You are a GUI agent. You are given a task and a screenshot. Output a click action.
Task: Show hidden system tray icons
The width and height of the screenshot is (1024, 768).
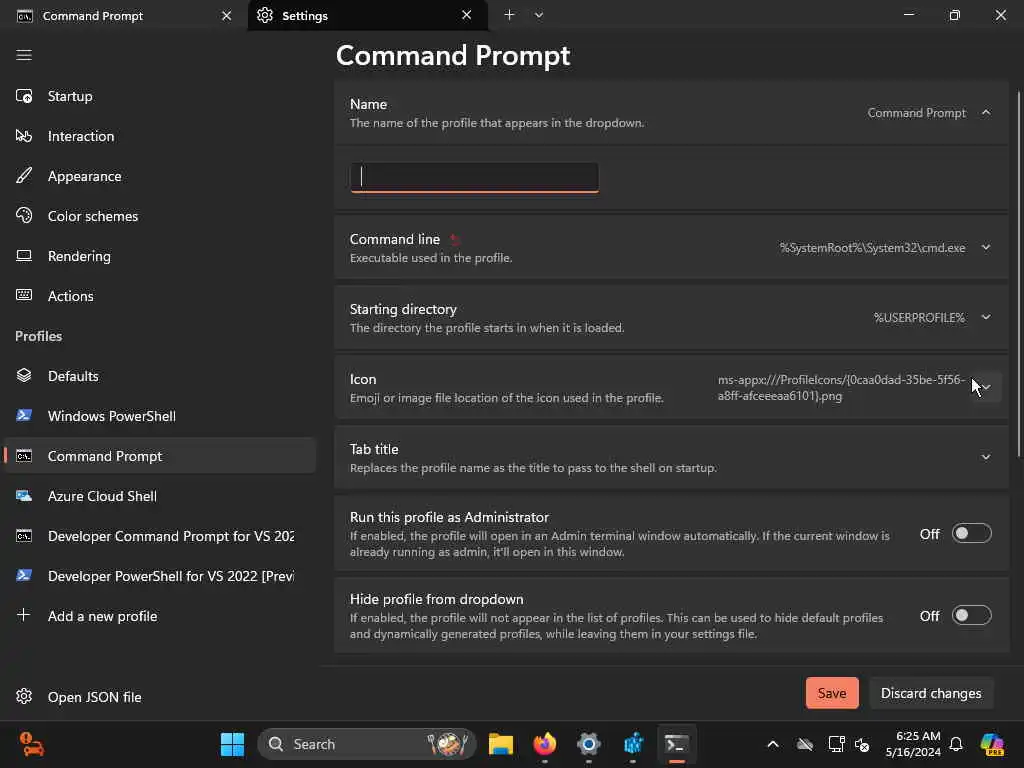pos(773,744)
